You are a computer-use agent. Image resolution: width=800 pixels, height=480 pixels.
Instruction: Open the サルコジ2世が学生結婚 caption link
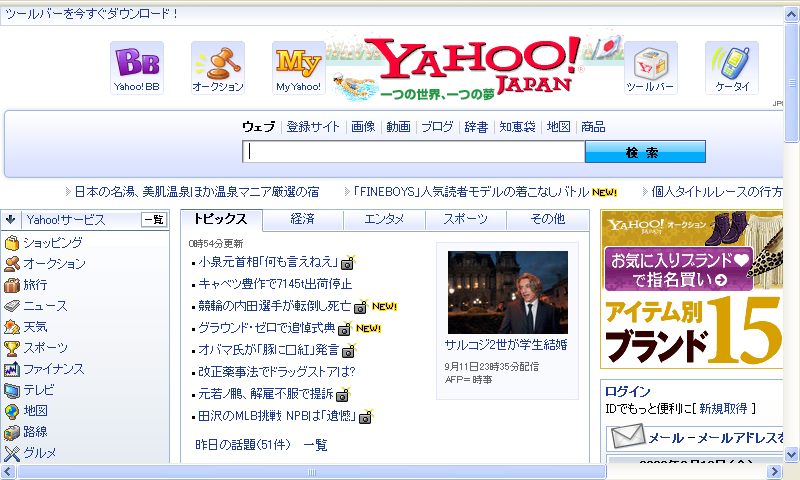pyautogui.click(x=506, y=345)
